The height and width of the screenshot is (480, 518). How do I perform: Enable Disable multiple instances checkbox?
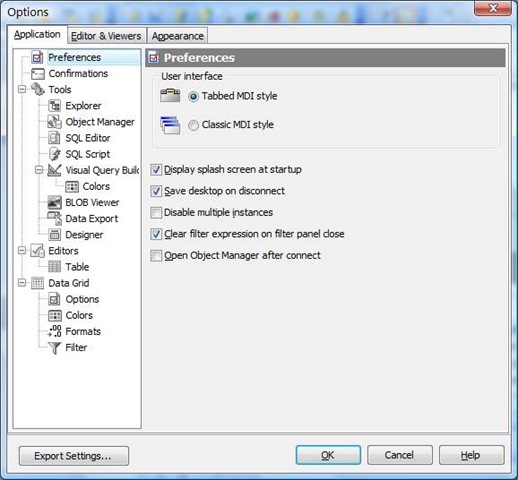click(156, 213)
